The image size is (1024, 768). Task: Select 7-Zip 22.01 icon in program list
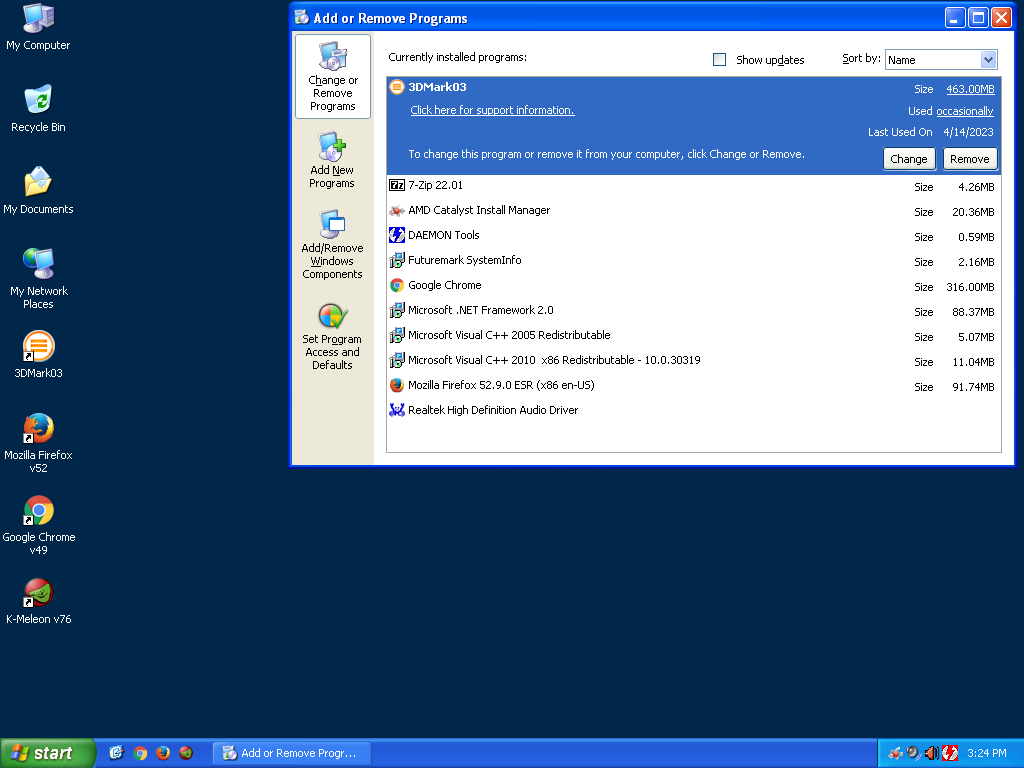396,185
